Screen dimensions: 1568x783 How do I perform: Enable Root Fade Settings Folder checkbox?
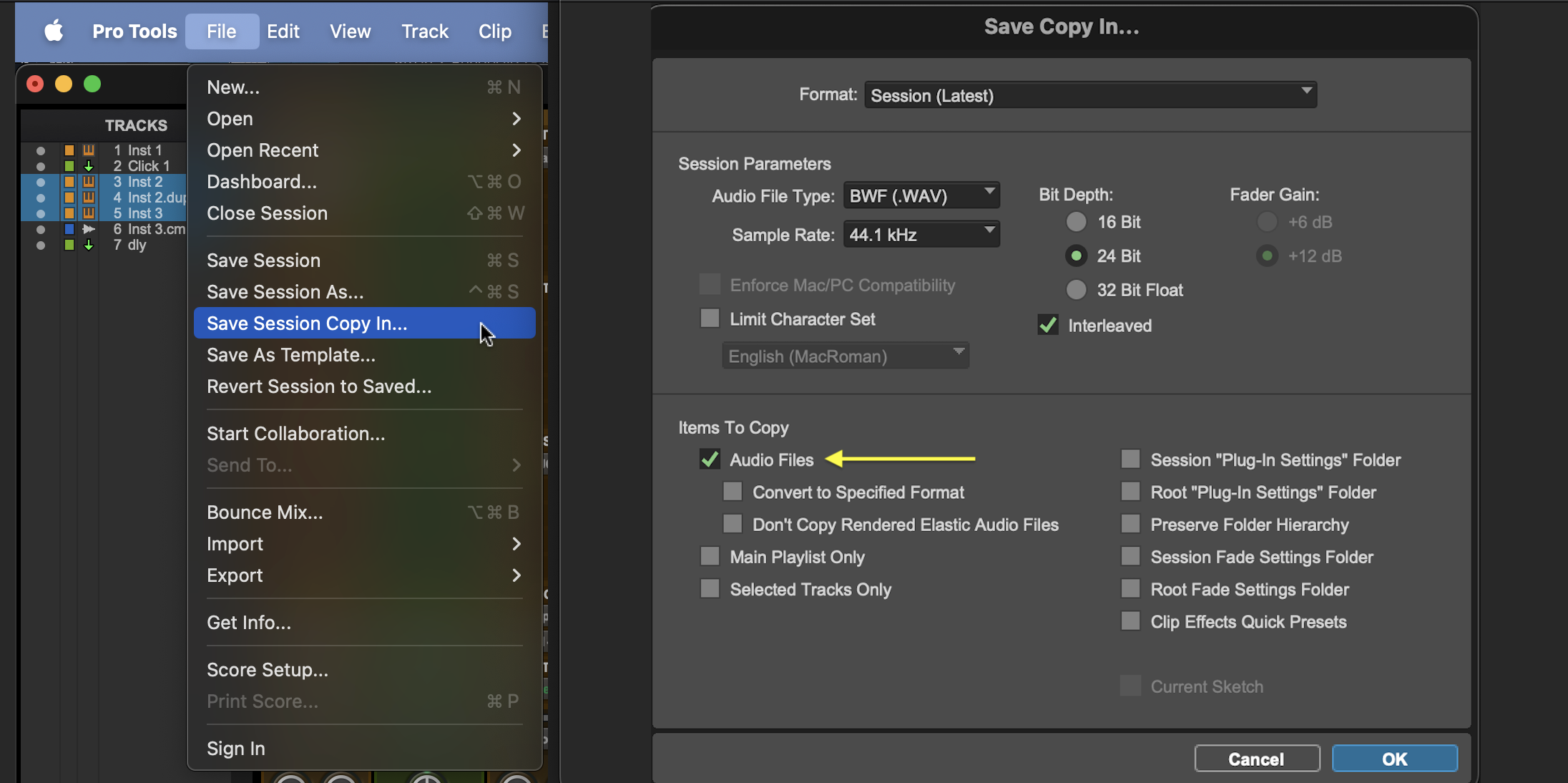pyautogui.click(x=1130, y=589)
